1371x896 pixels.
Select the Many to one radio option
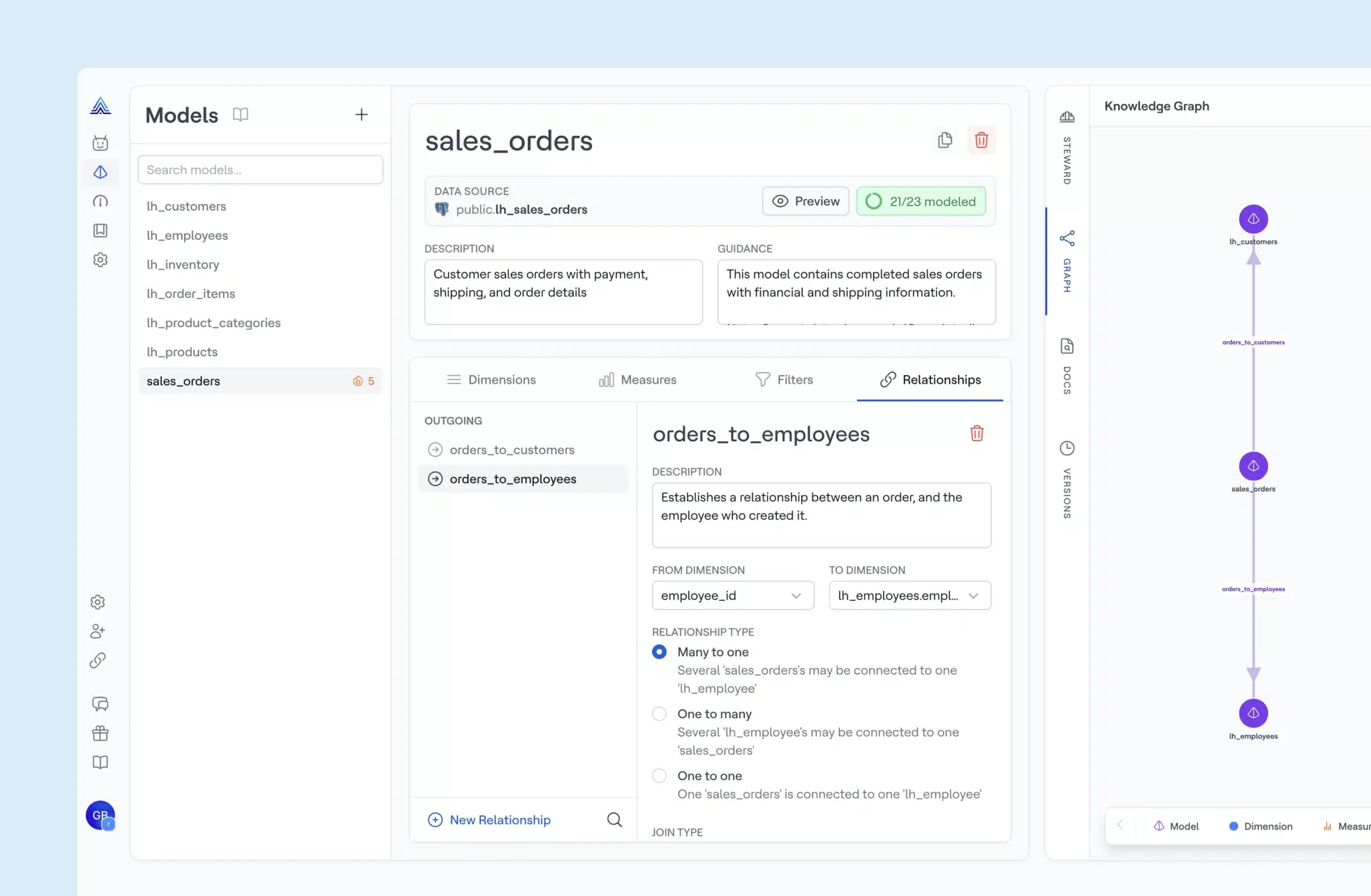pos(659,652)
